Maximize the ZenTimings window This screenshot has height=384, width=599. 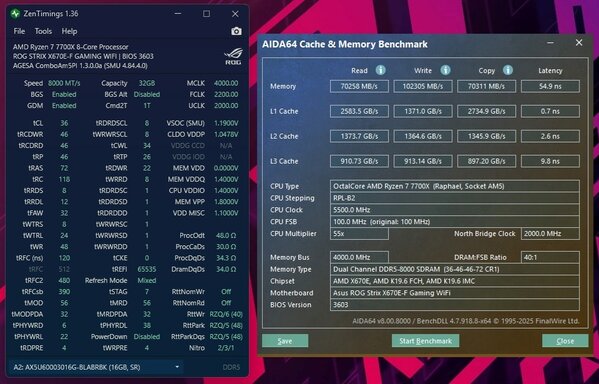point(206,14)
